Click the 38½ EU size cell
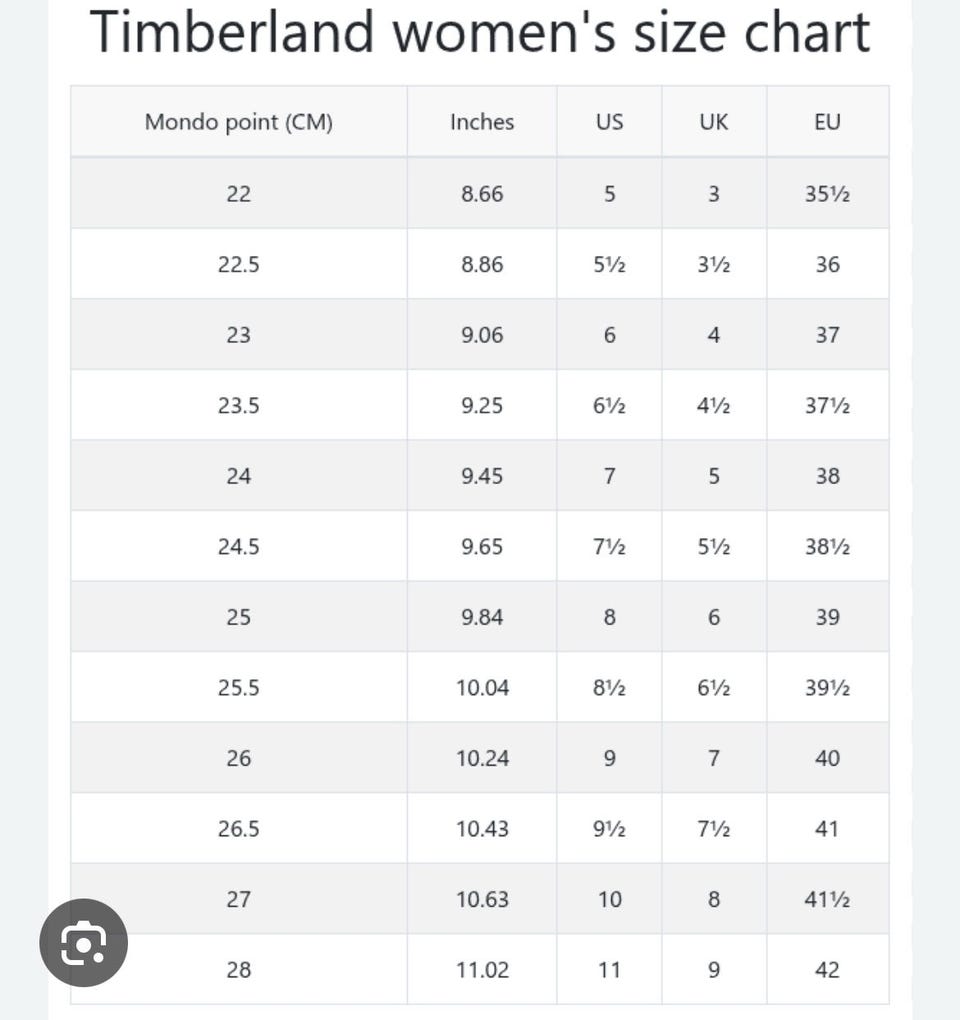Screen dimensions: 960x1020 click(827, 547)
